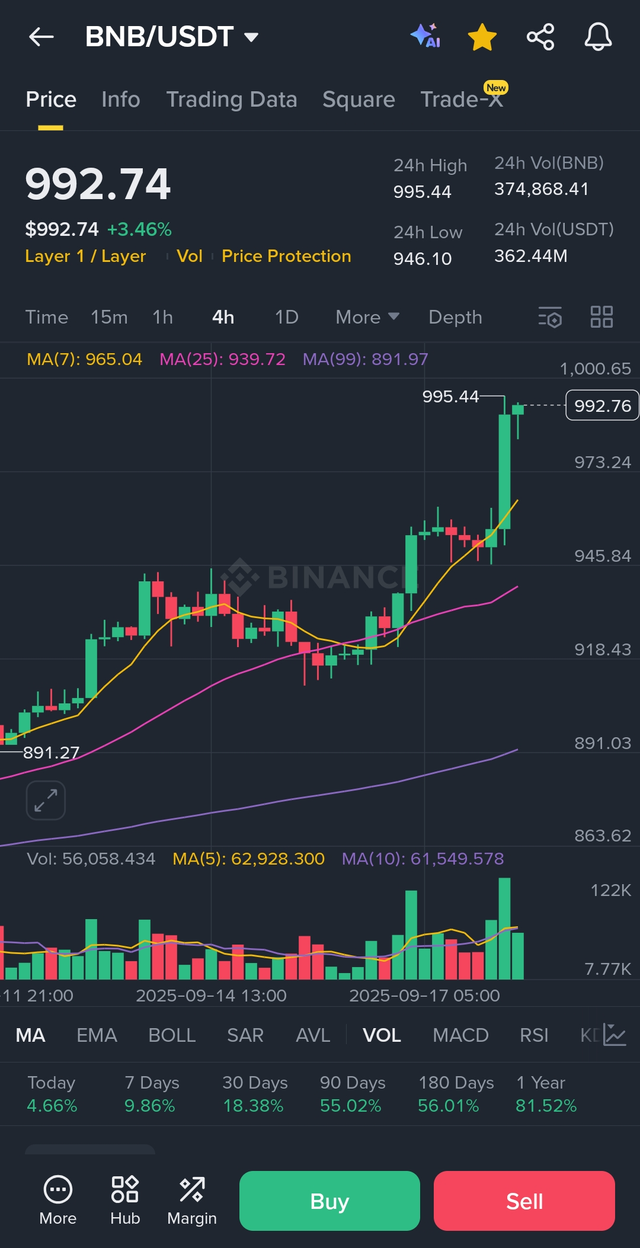
Task: Tap the volume MA(5): 62,928.300 label
Action: click(x=248, y=859)
